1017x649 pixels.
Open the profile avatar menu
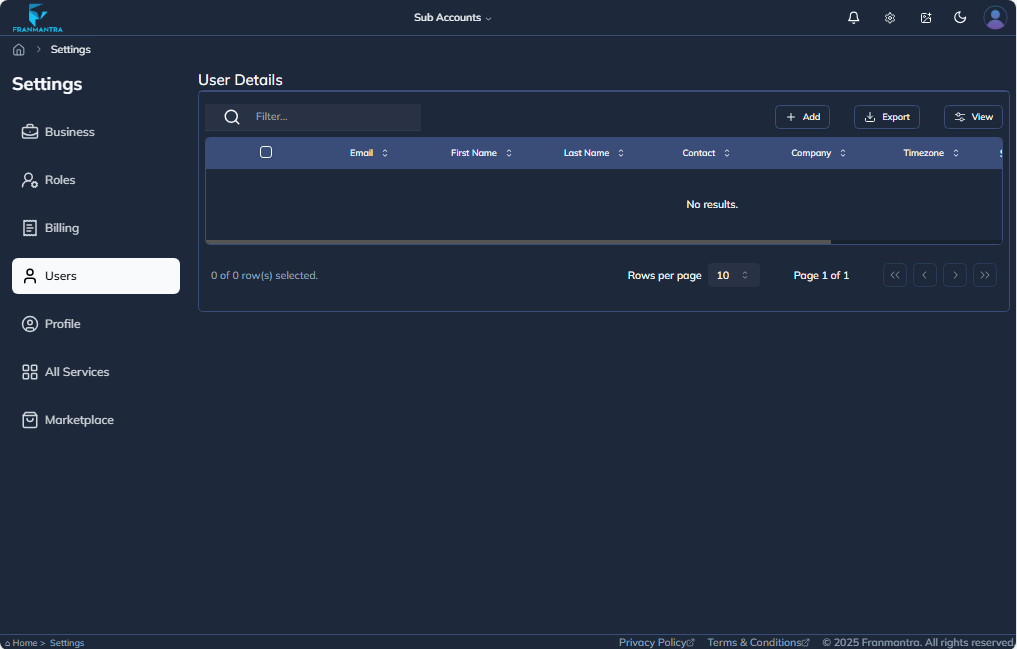tap(995, 17)
